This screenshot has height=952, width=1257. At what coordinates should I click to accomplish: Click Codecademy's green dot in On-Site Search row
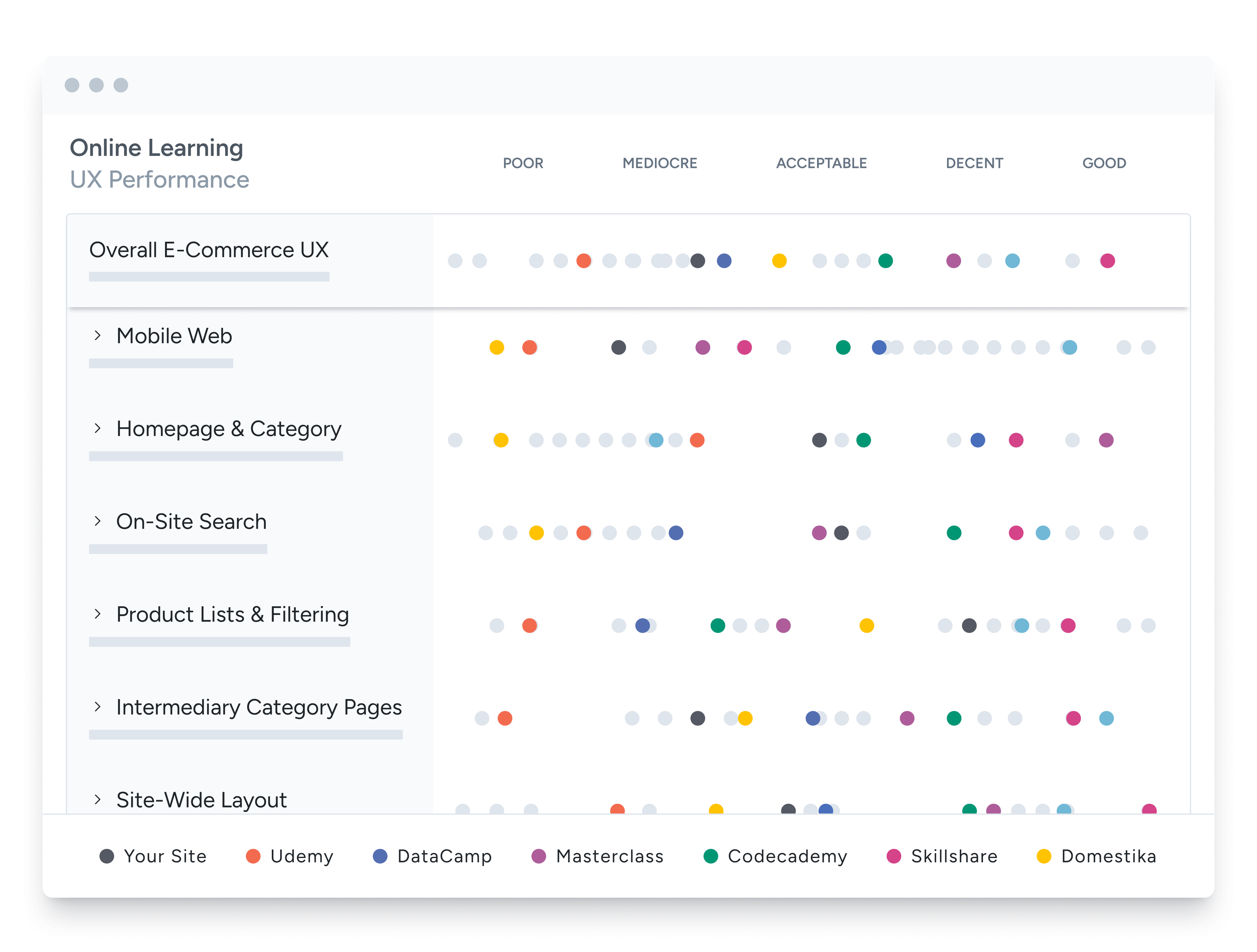(954, 533)
